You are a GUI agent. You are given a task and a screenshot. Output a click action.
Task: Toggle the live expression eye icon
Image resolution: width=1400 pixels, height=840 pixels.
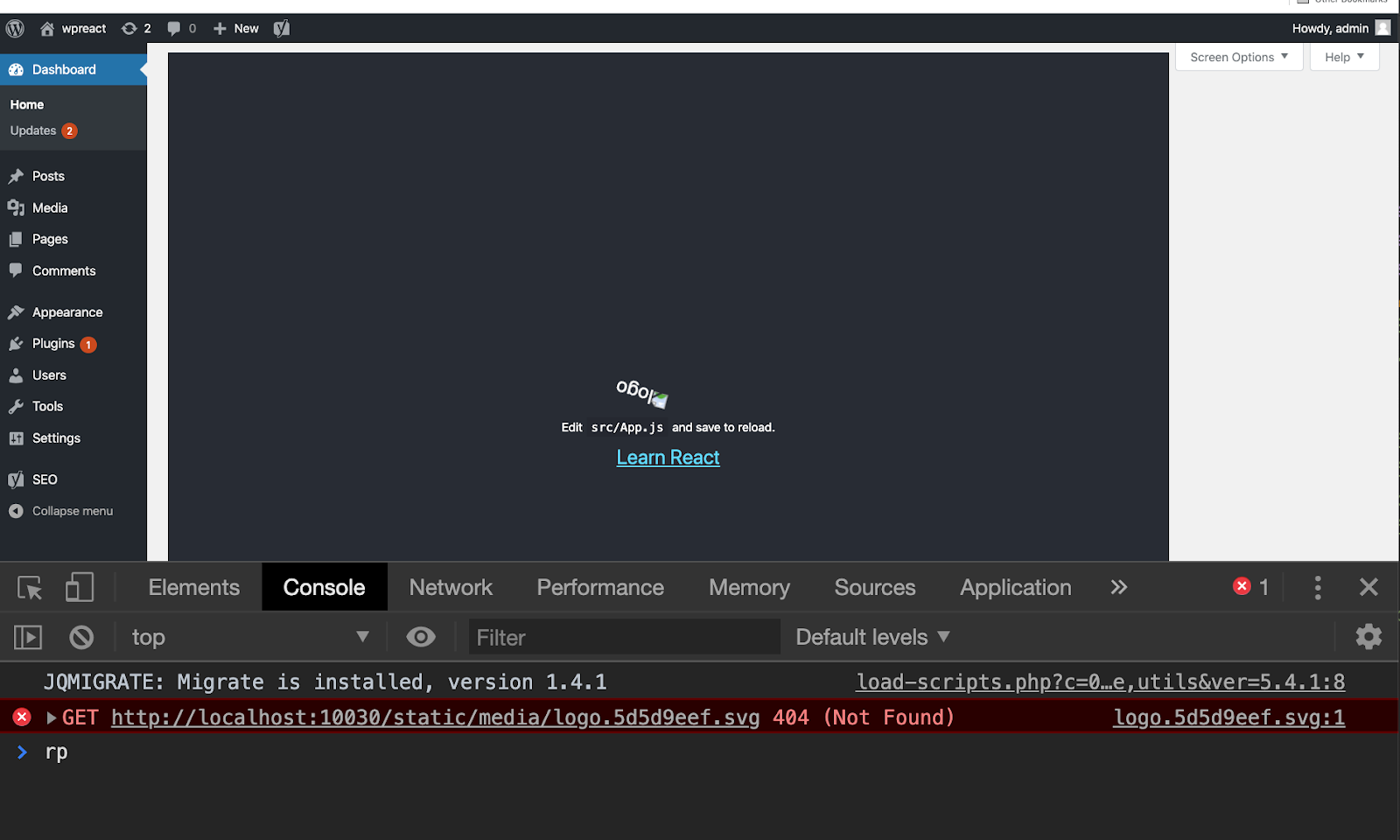[x=421, y=637]
